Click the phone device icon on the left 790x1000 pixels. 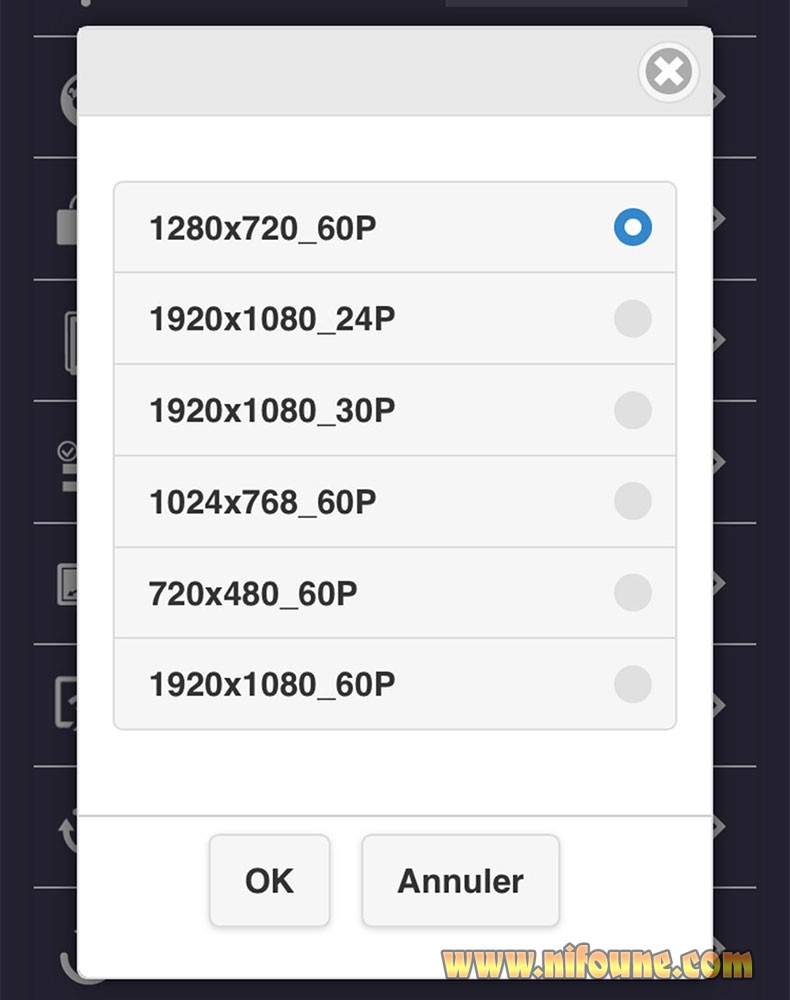coord(71,342)
